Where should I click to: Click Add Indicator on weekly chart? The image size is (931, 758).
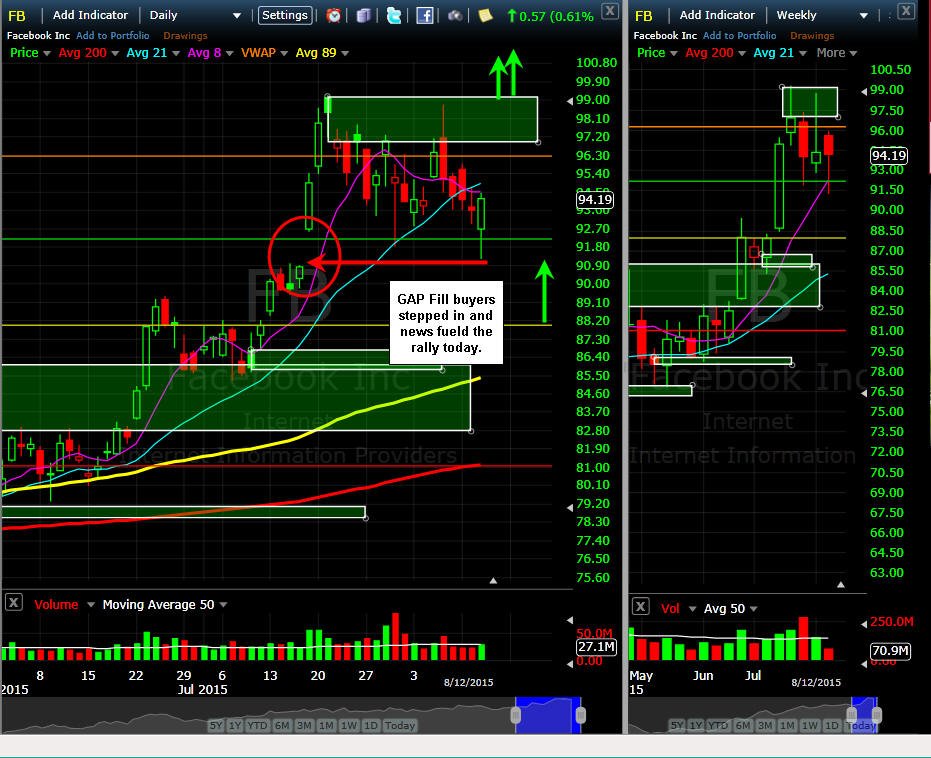point(717,15)
